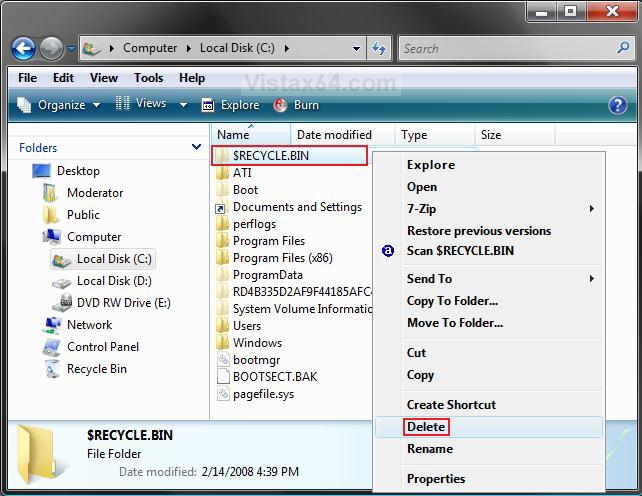Open the address bar history dropdown

coord(357,49)
